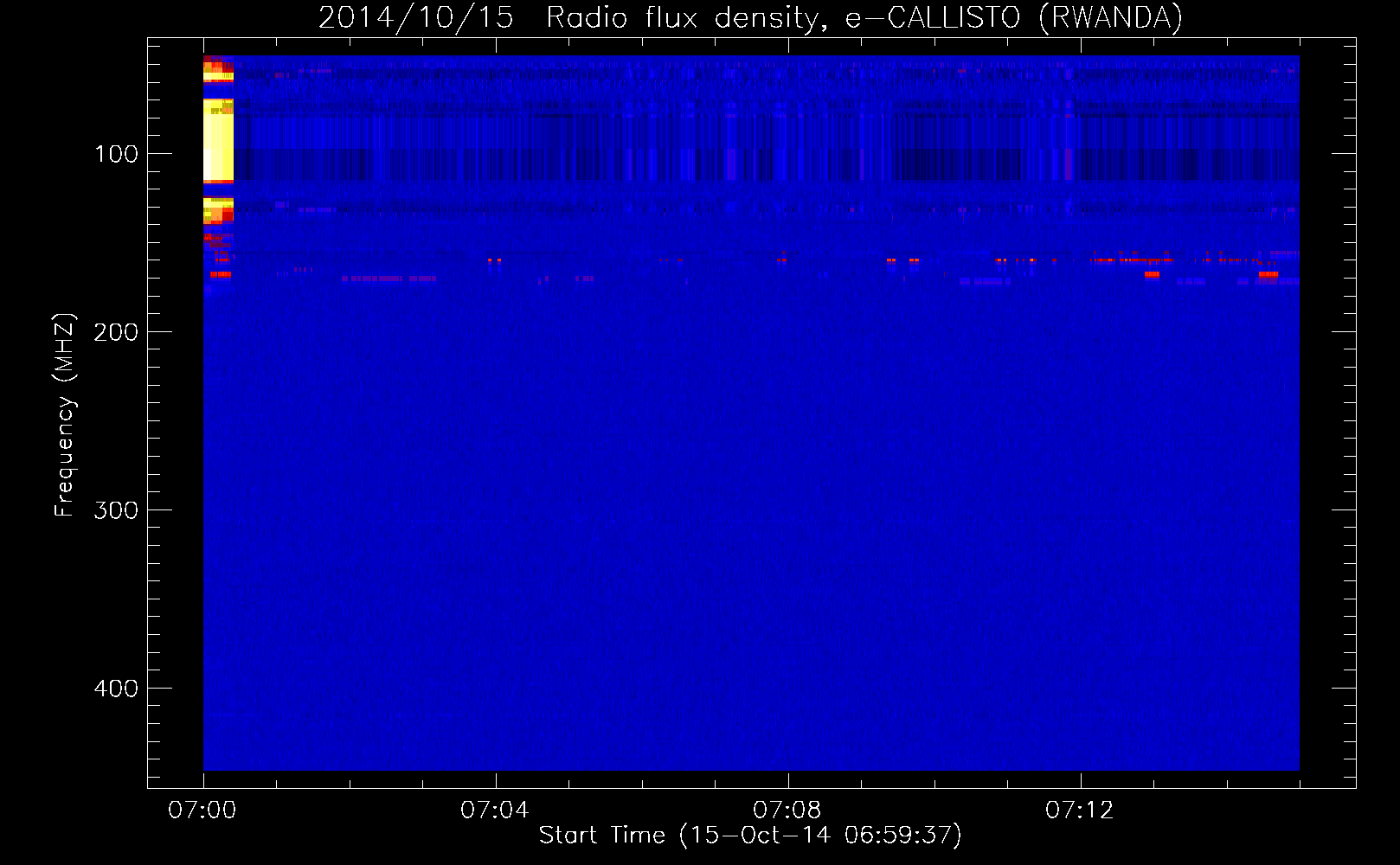Click the 400 frequency tick label
This screenshot has height=865, width=1400.
[x=116, y=689]
